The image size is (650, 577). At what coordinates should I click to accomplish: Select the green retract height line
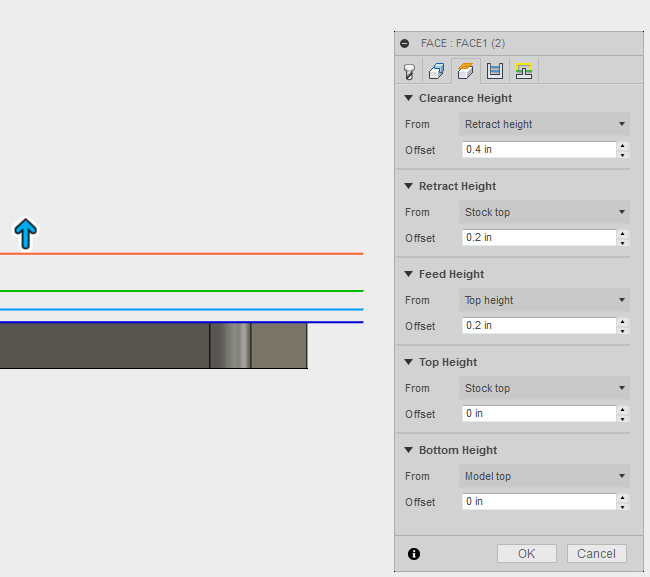click(182, 291)
